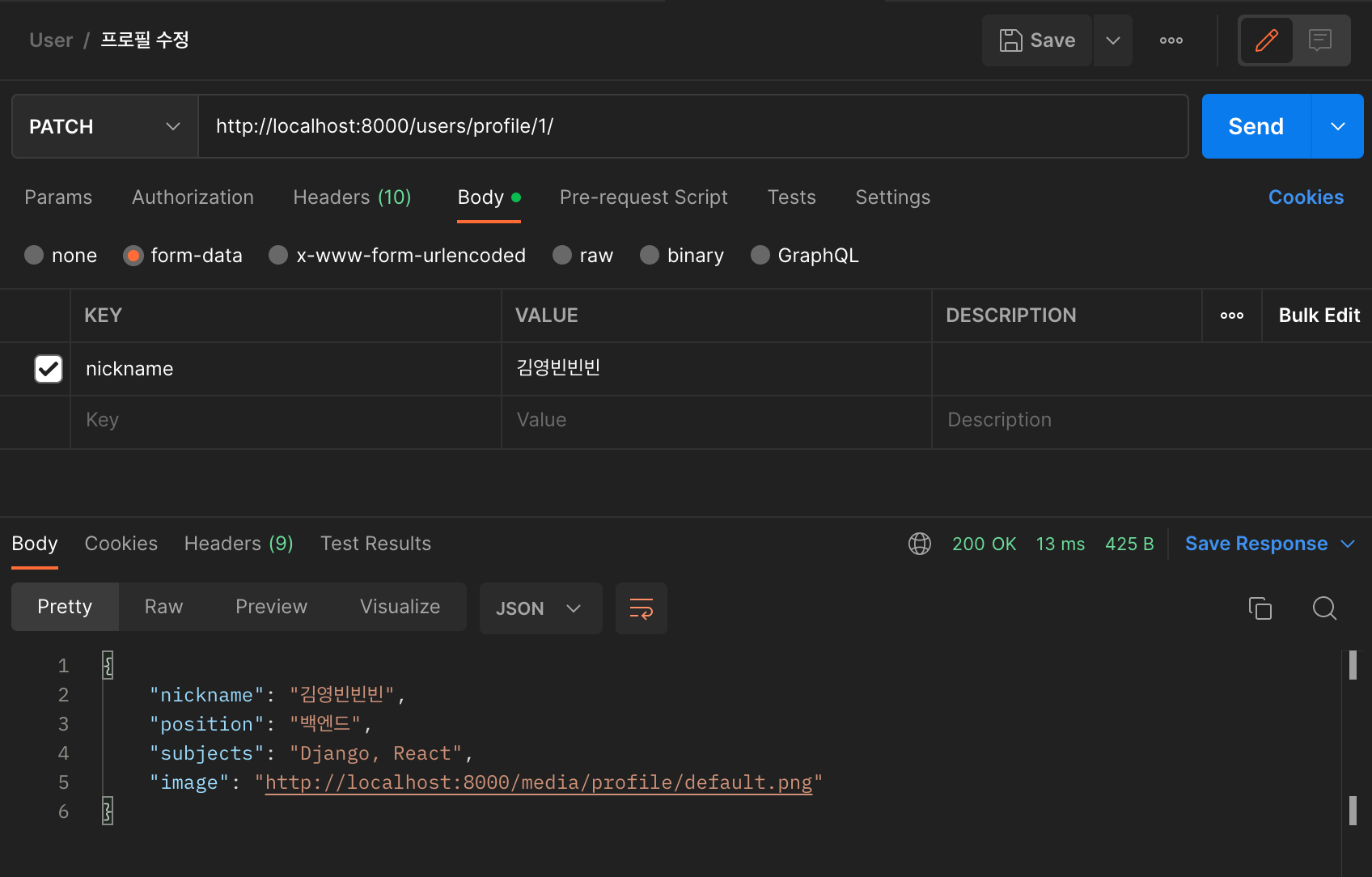Click the Bulk Edit button
The image size is (1372, 877).
tap(1319, 316)
